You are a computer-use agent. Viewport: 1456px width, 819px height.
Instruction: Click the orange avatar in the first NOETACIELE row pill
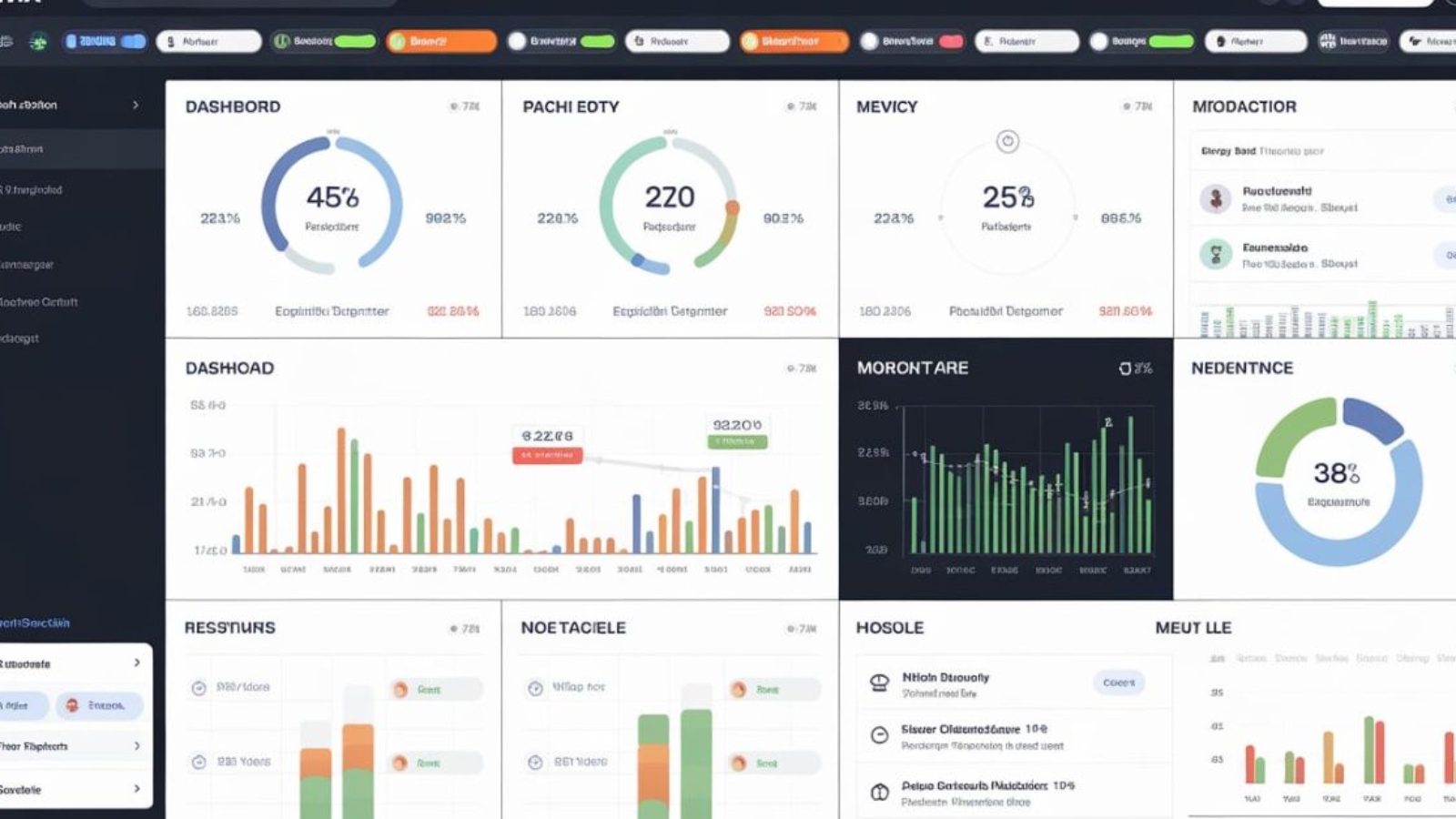(739, 690)
